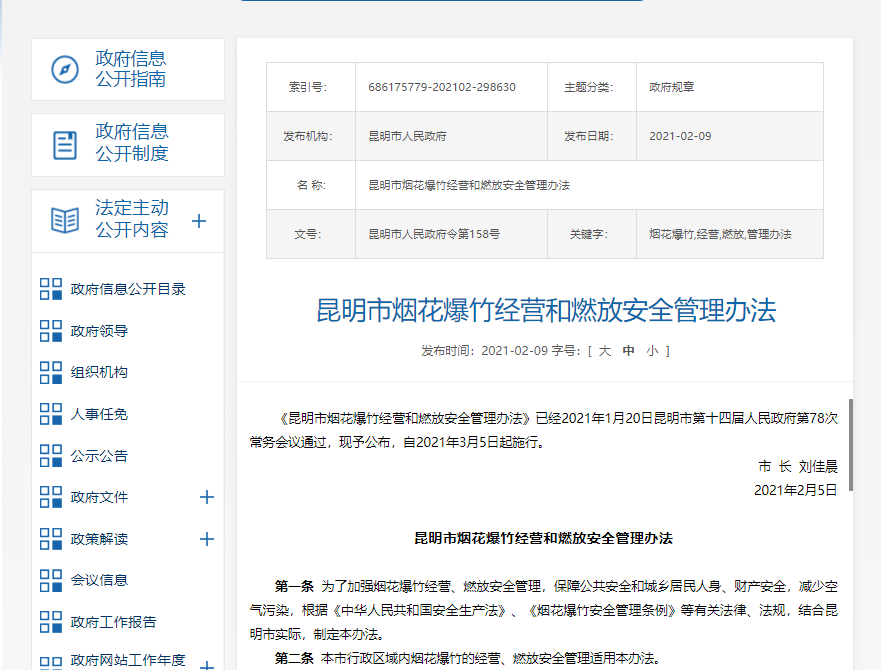Click the grid icon beside 公示公告
Viewport: 881px width, 670px height.
point(51,456)
